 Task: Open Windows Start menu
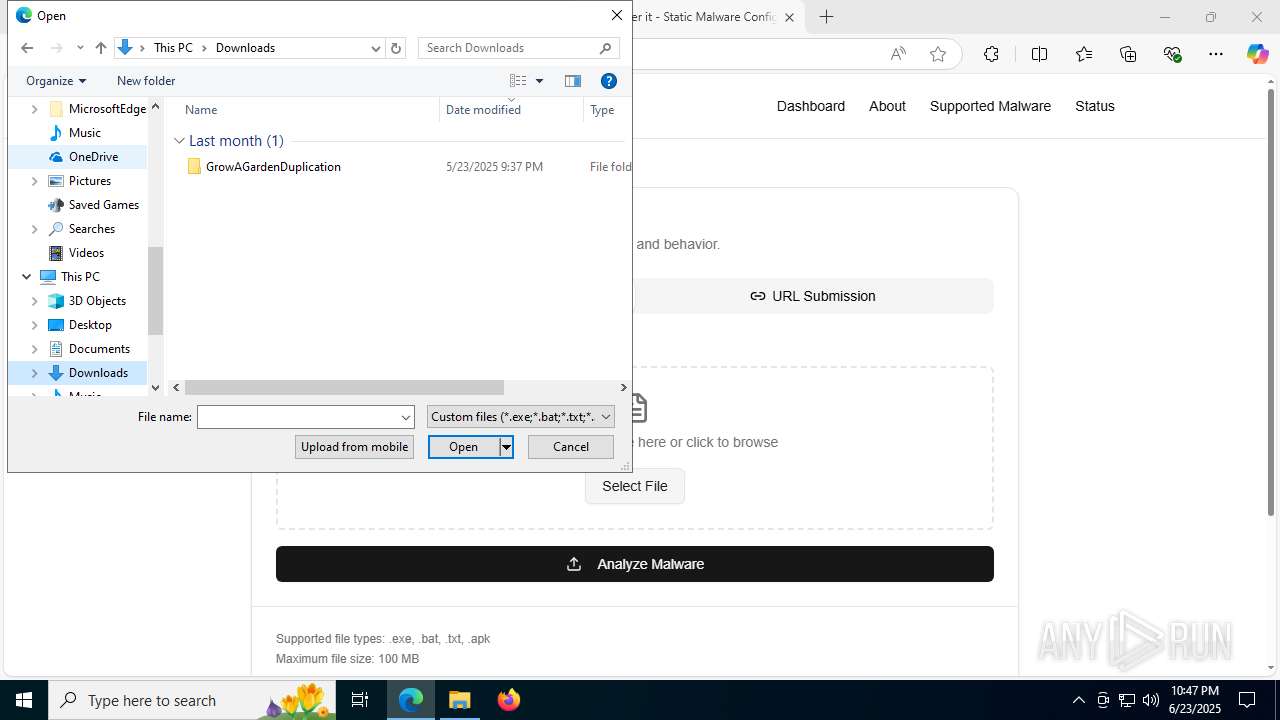click(24, 700)
